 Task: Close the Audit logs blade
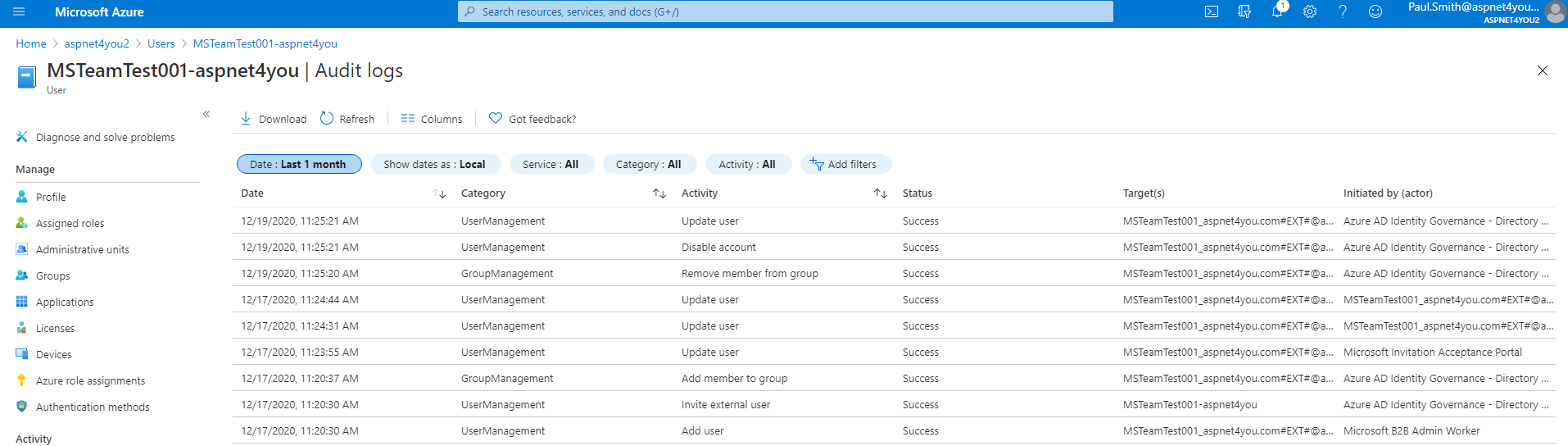pos(1543,71)
